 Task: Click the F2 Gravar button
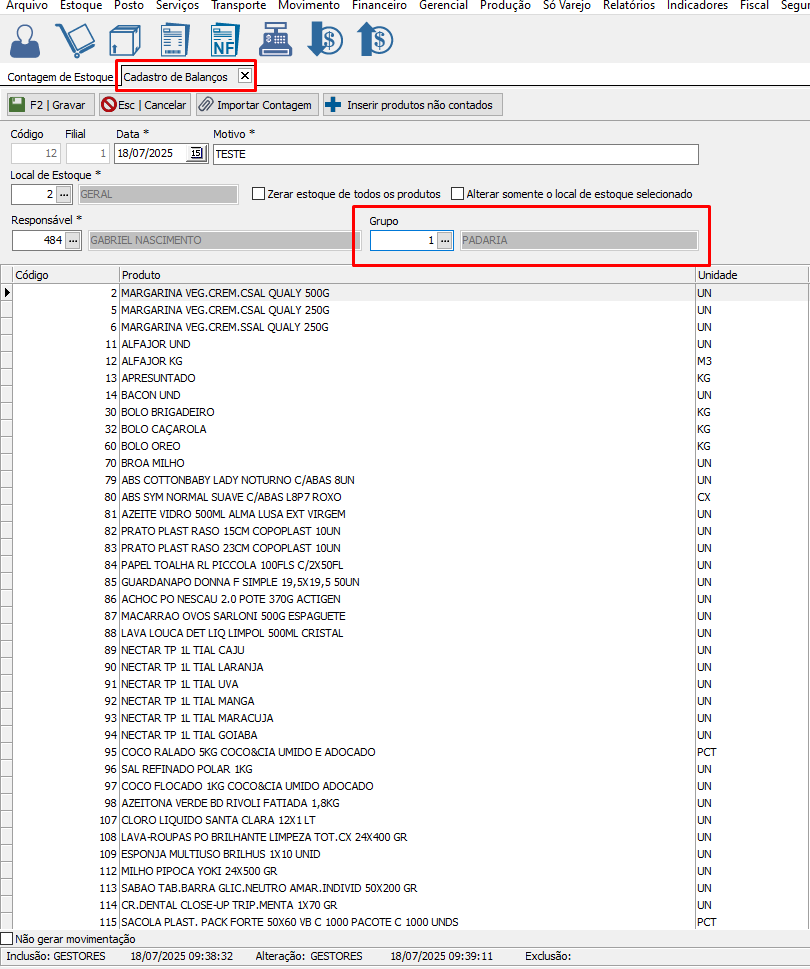tap(50, 105)
